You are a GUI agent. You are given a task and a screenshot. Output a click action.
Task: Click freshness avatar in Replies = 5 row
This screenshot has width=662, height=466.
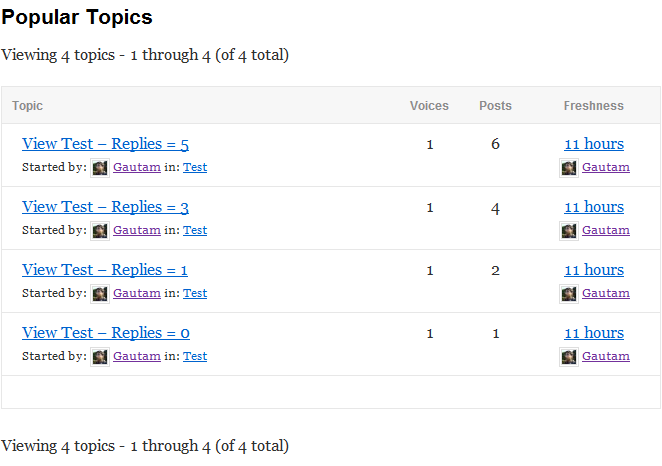(569, 168)
